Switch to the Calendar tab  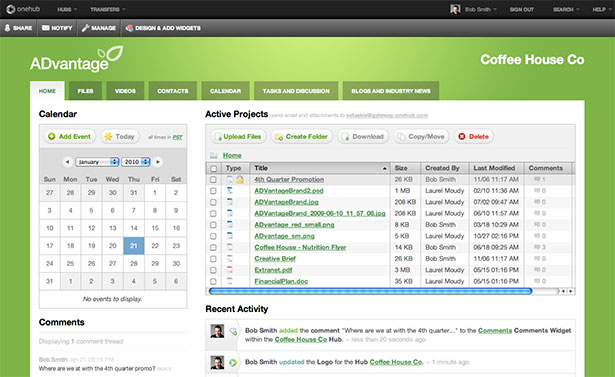(225, 91)
